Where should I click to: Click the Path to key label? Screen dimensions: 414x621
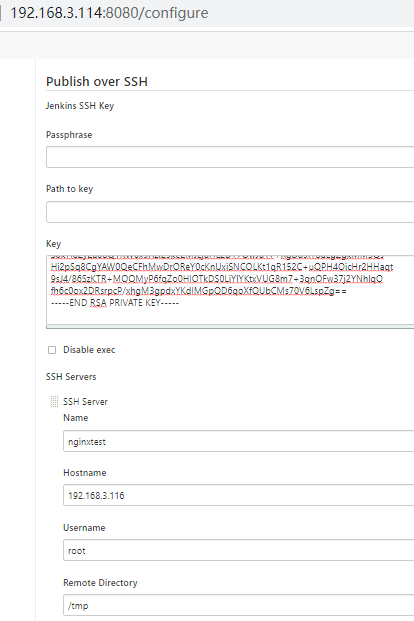(x=69, y=189)
